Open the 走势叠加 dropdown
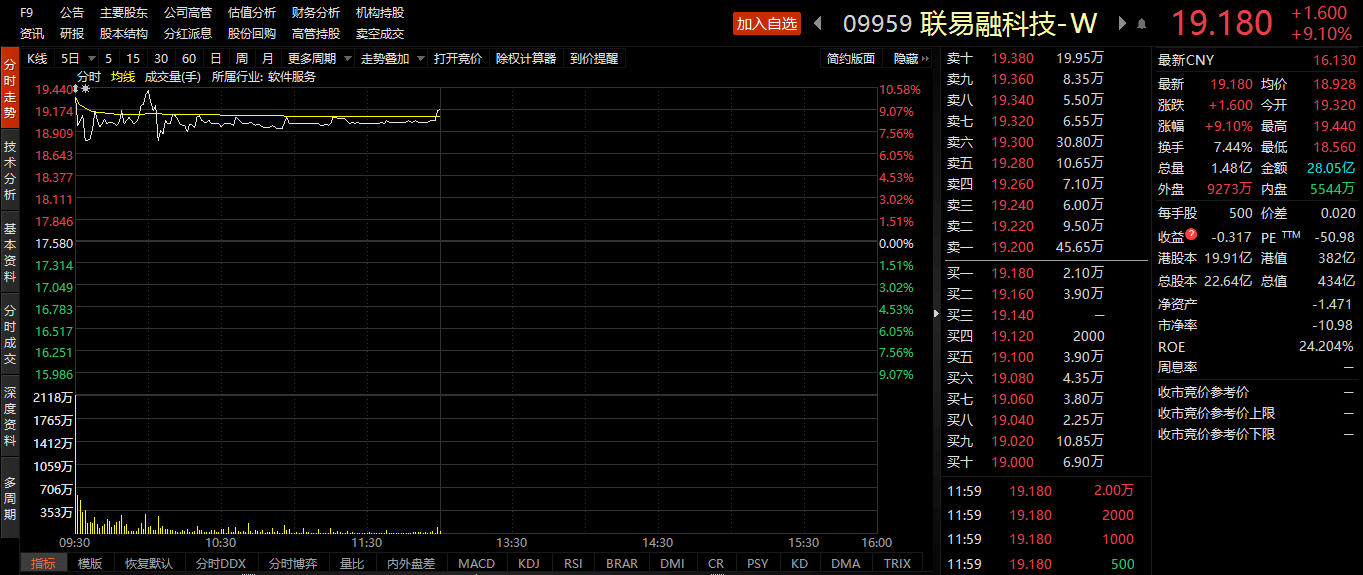This screenshot has height=575, width=1363. pos(392,59)
